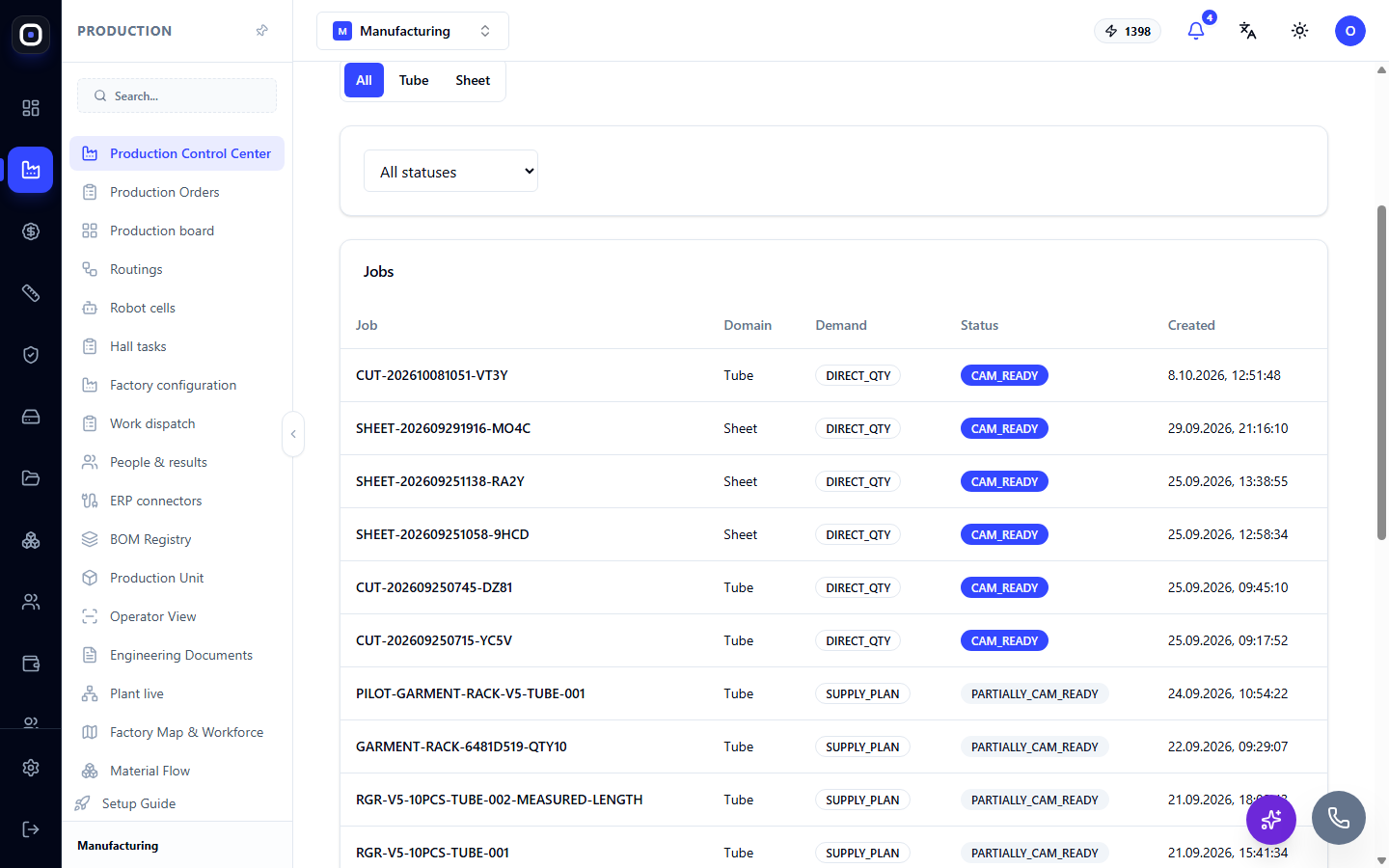Open Production board in the sidebar
Viewport: 1389px width, 868px height.
tap(177, 231)
